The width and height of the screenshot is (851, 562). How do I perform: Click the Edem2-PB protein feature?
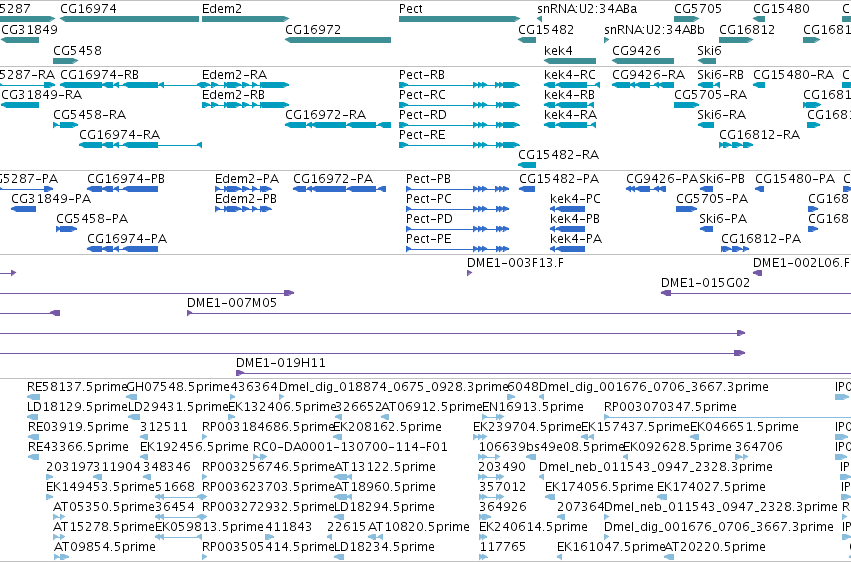click(243, 209)
